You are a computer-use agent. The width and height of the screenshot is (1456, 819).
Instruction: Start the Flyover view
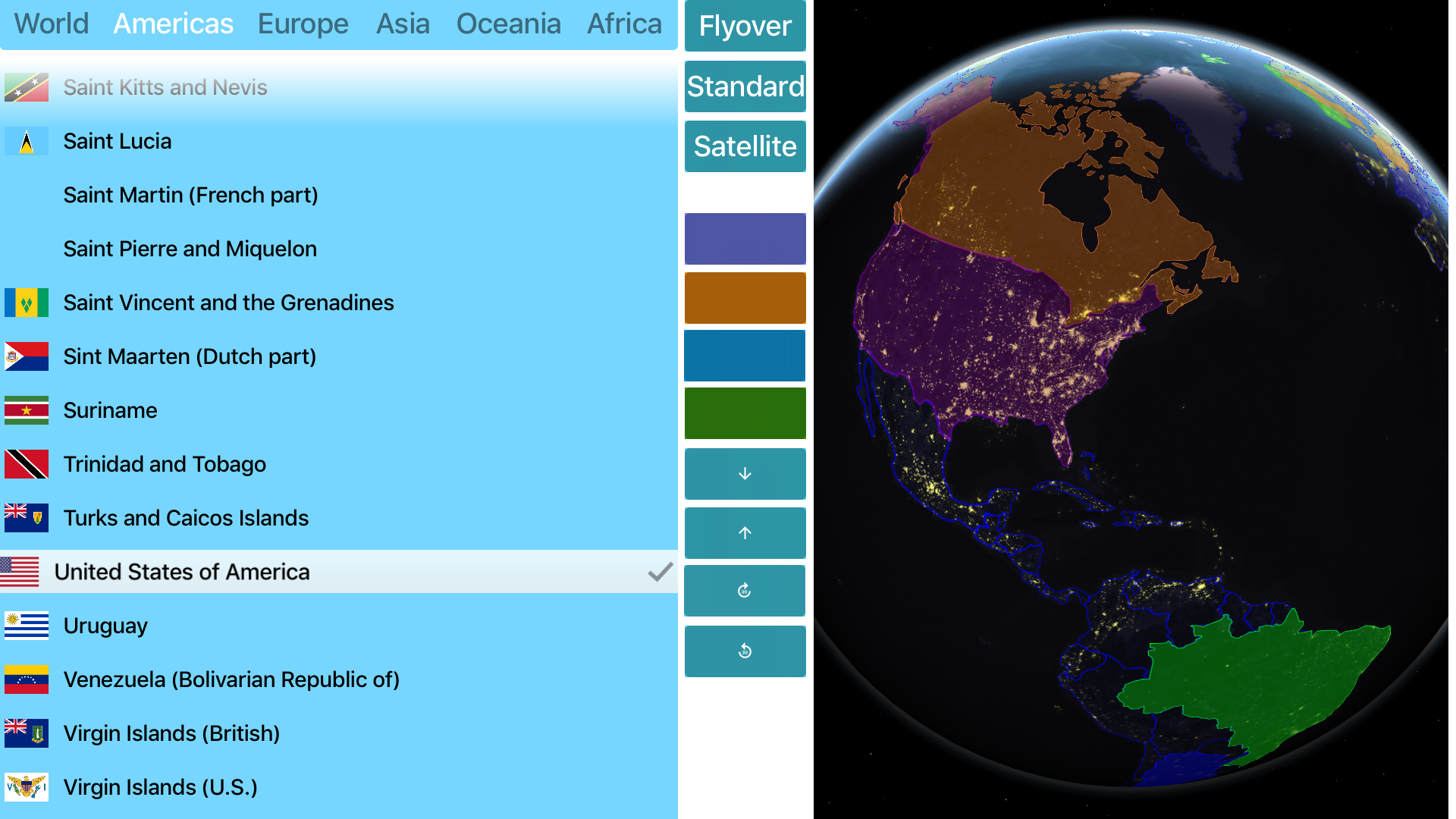tap(745, 26)
